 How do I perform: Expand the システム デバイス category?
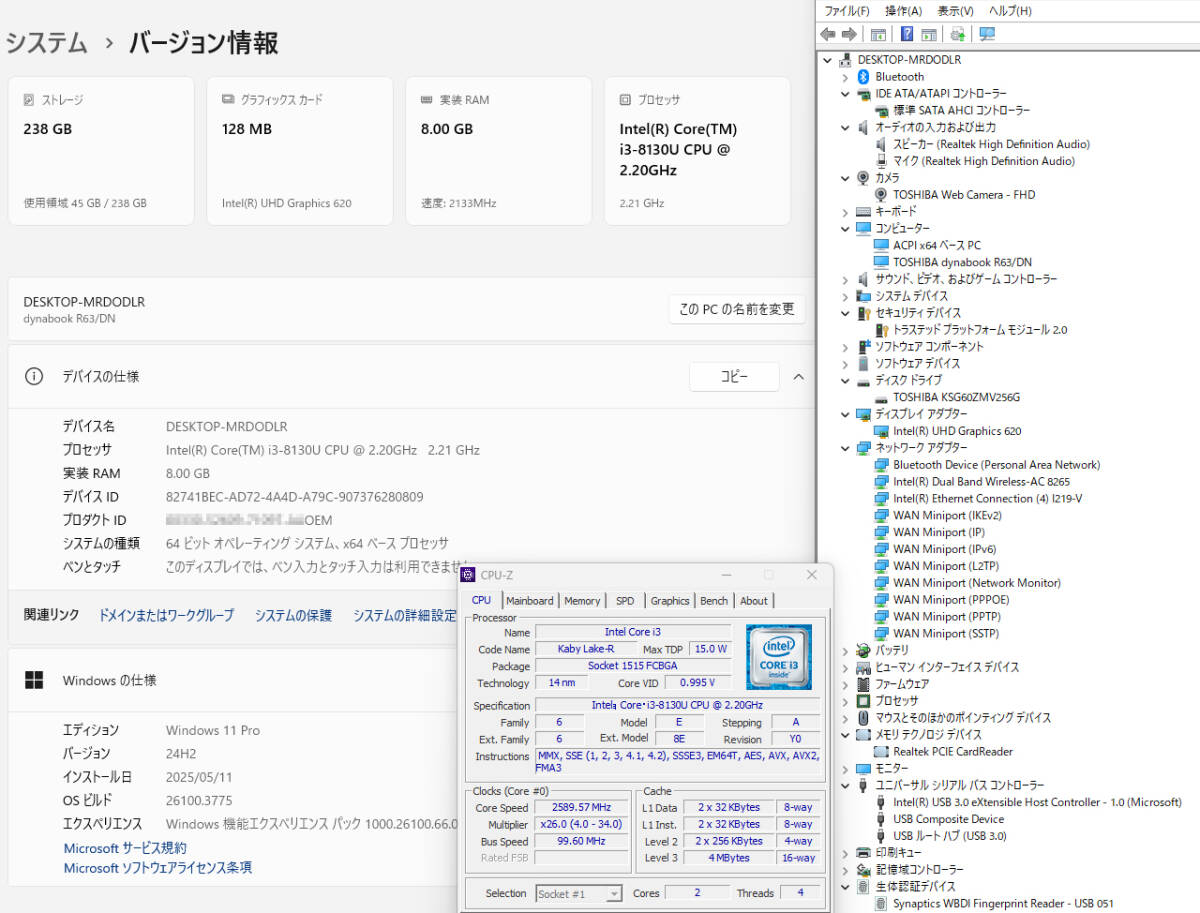pos(846,296)
